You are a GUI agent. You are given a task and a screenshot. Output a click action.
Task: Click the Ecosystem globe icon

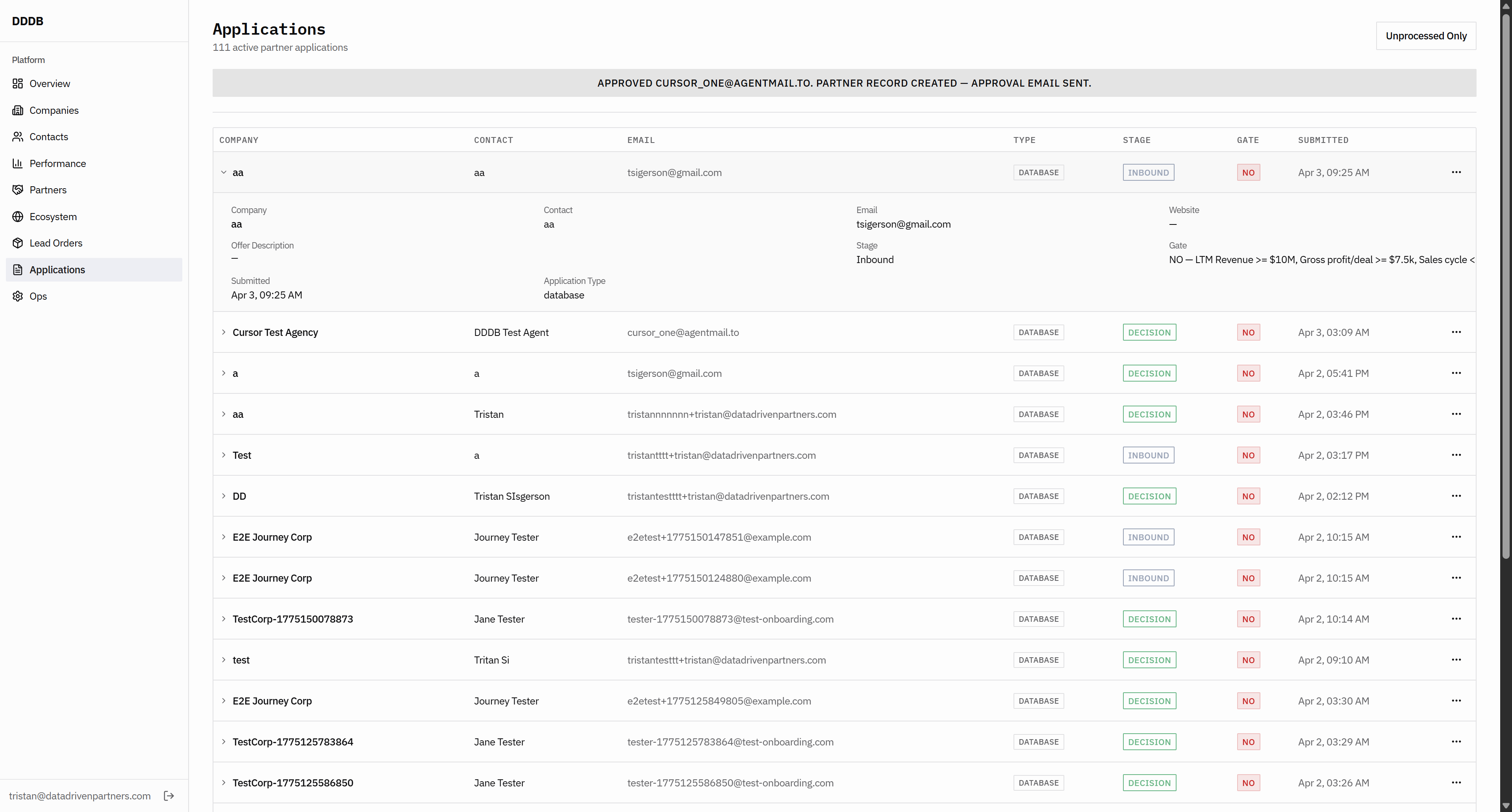click(18, 217)
